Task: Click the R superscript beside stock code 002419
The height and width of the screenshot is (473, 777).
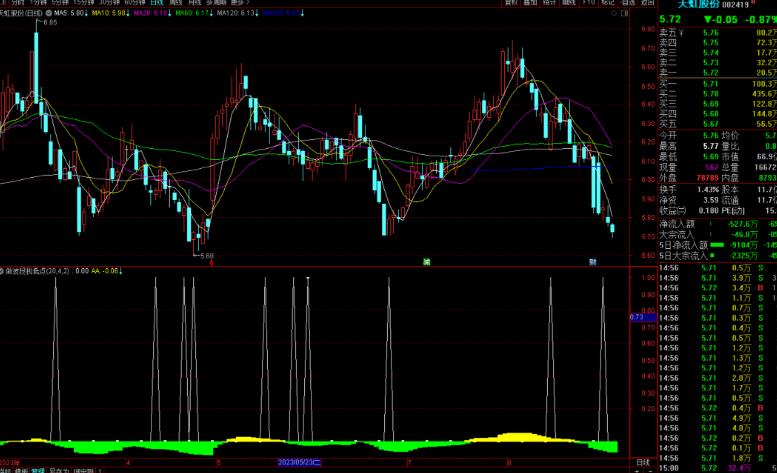Action: (751, 3)
